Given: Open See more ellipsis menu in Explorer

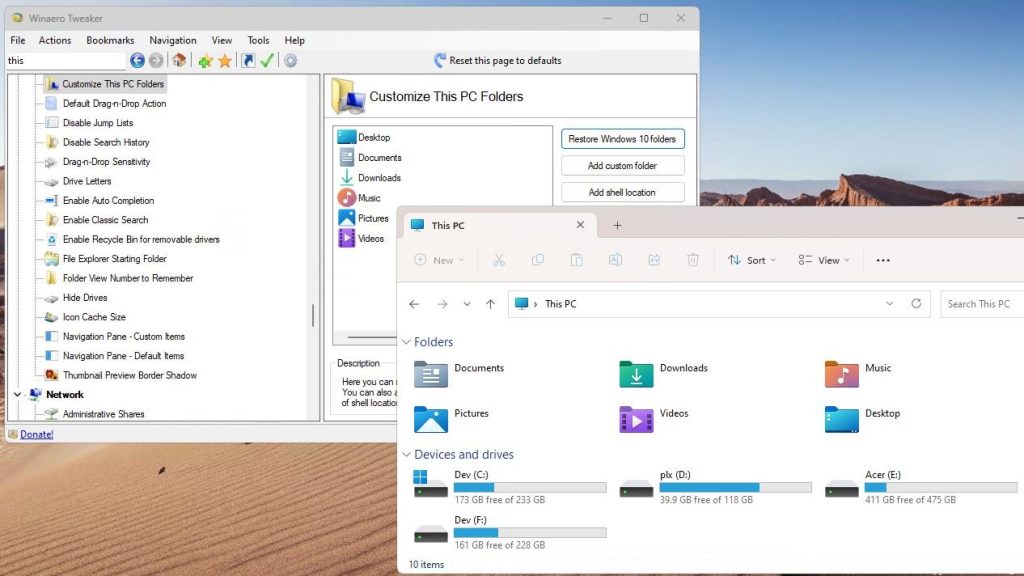Looking at the screenshot, I should tap(883, 260).
